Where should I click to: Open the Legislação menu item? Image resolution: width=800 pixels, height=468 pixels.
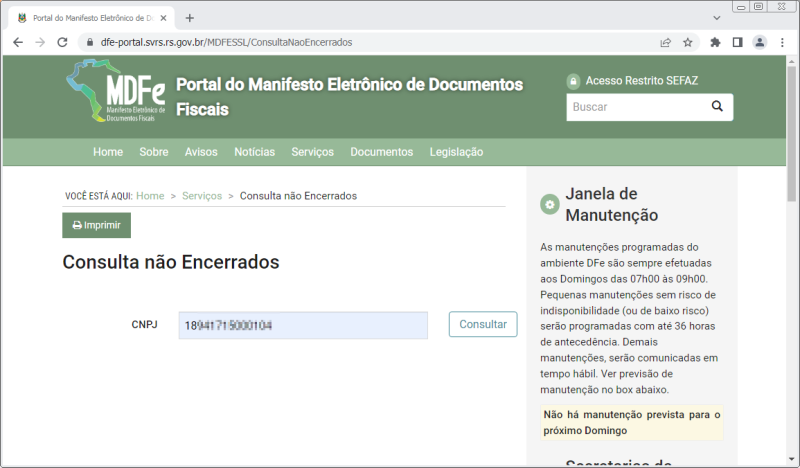[x=456, y=152]
